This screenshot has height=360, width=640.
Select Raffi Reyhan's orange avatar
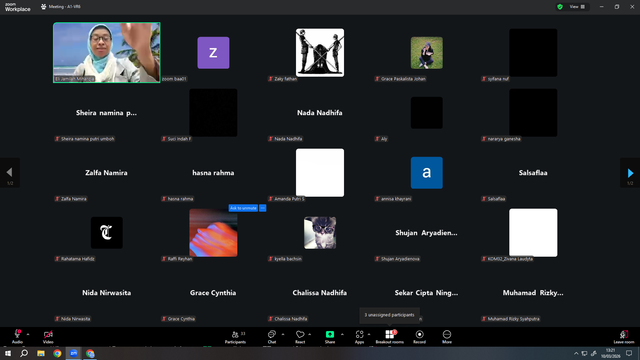click(213, 233)
